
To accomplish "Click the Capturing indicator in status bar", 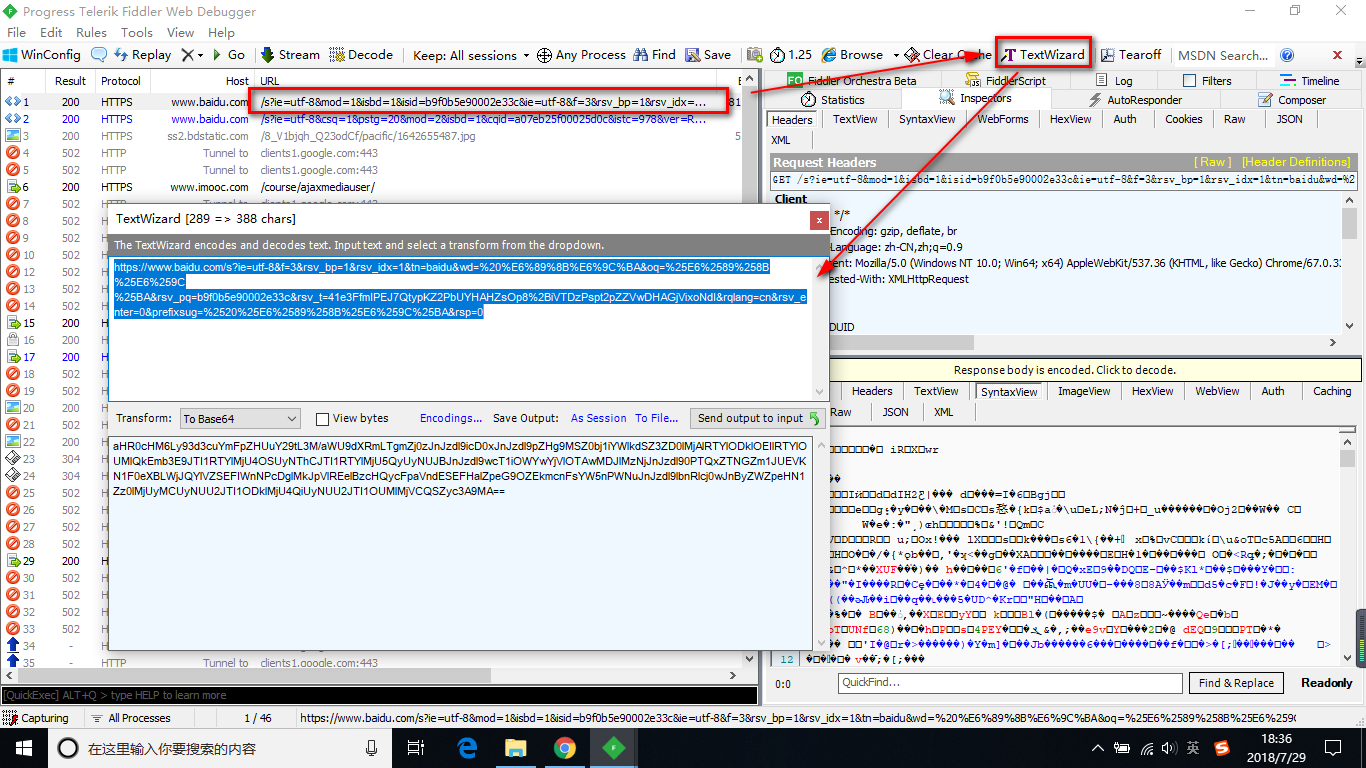I will click(37, 718).
